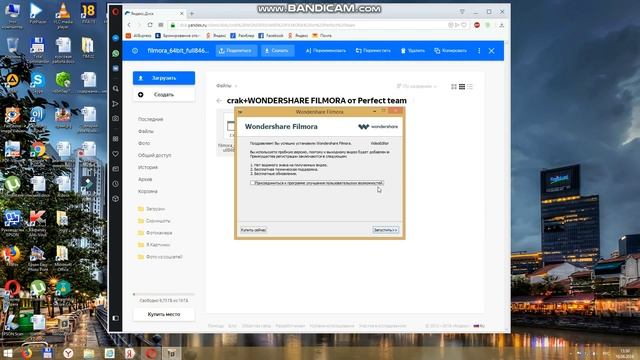This screenshot has width=640, height=360.
Task: Switch to the middle tiles view icon
Action: (x=462, y=87)
